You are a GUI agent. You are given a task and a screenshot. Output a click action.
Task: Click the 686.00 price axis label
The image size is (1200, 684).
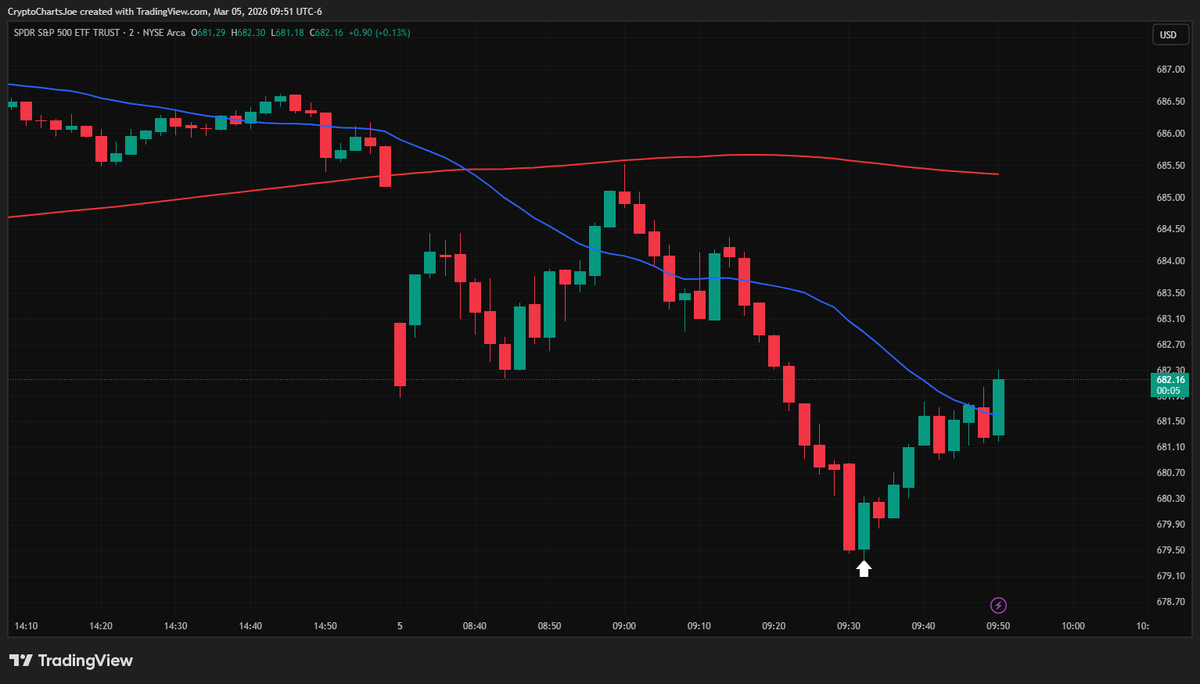pyautogui.click(x=1171, y=133)
